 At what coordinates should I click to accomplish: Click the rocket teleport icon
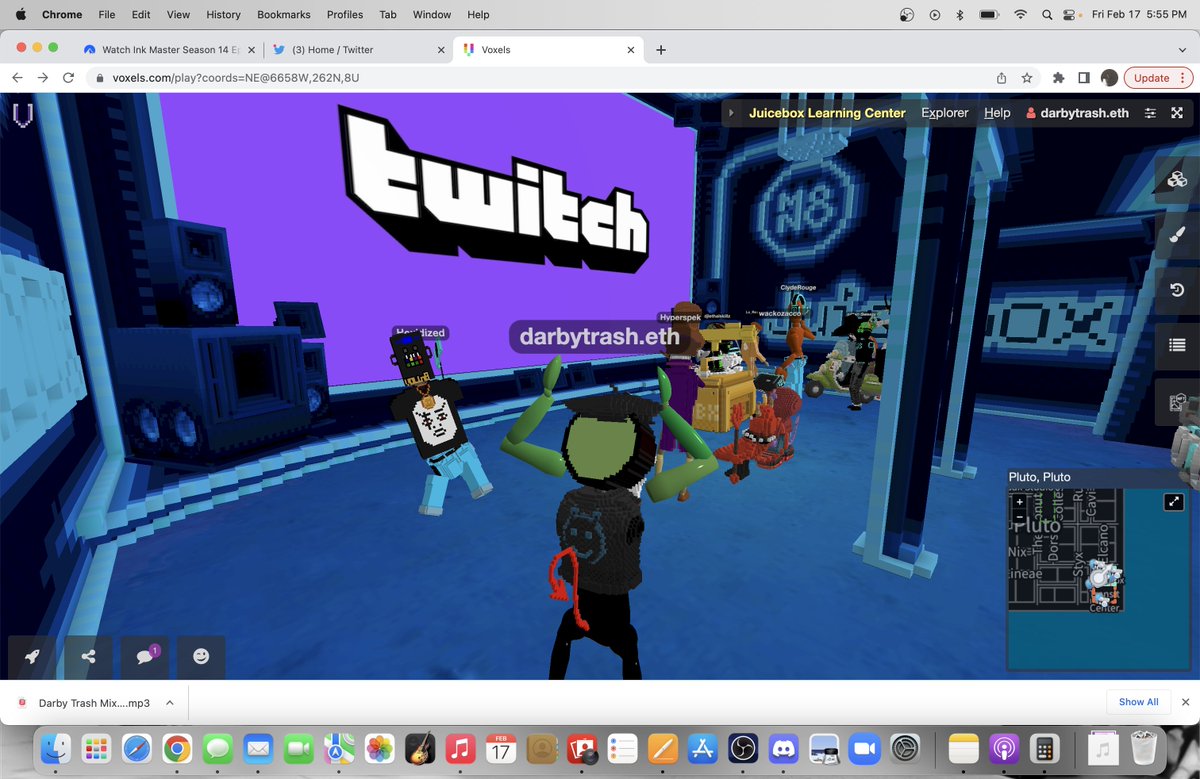[x=32, y=657]
